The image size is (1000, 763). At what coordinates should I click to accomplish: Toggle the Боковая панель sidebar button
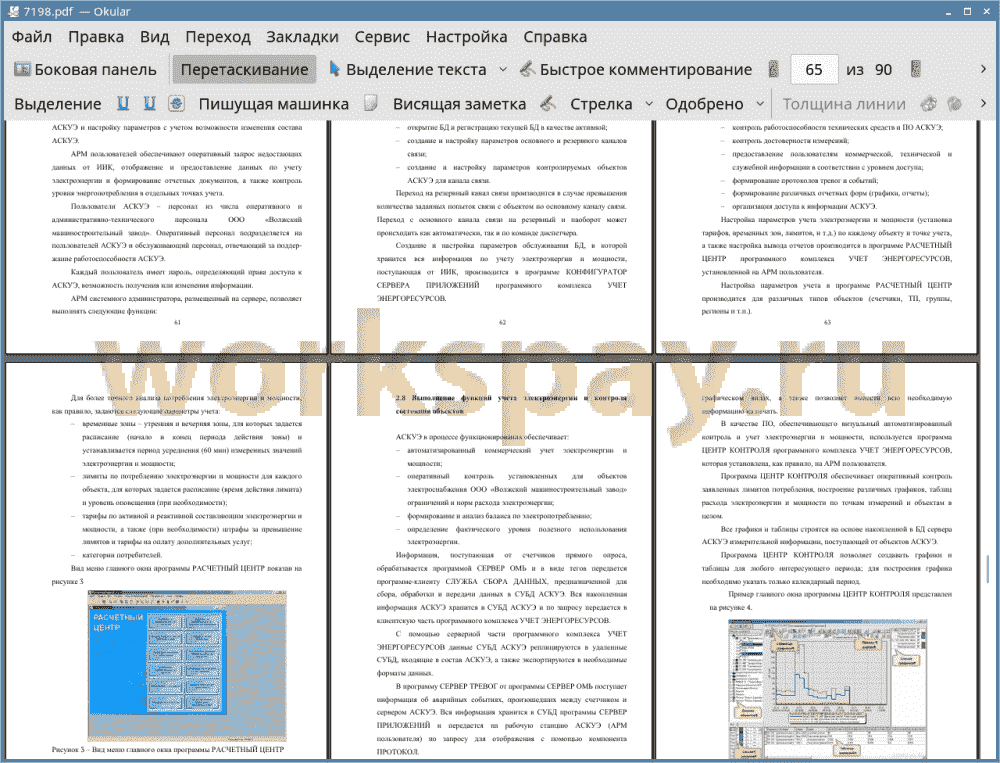point(85,70)
